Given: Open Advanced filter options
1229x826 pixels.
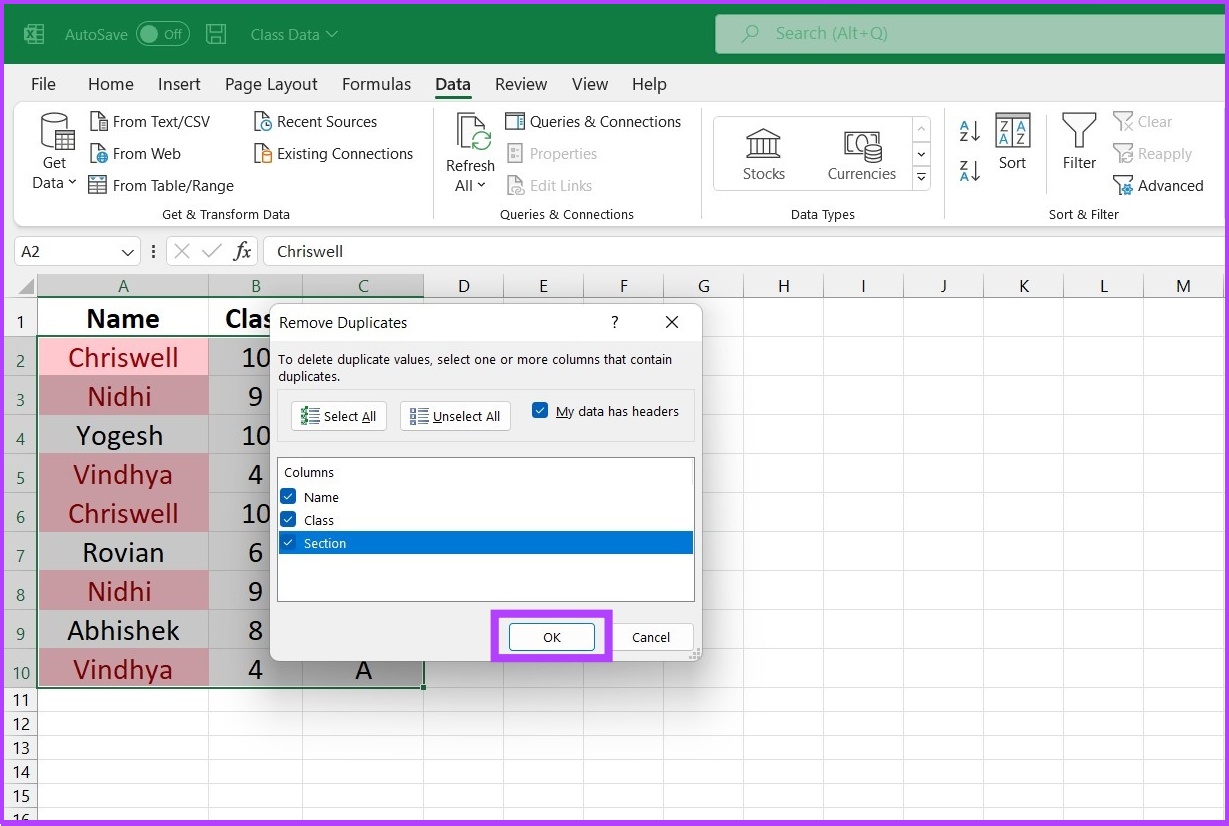Looking at the screenshot, I should 1158,186.
